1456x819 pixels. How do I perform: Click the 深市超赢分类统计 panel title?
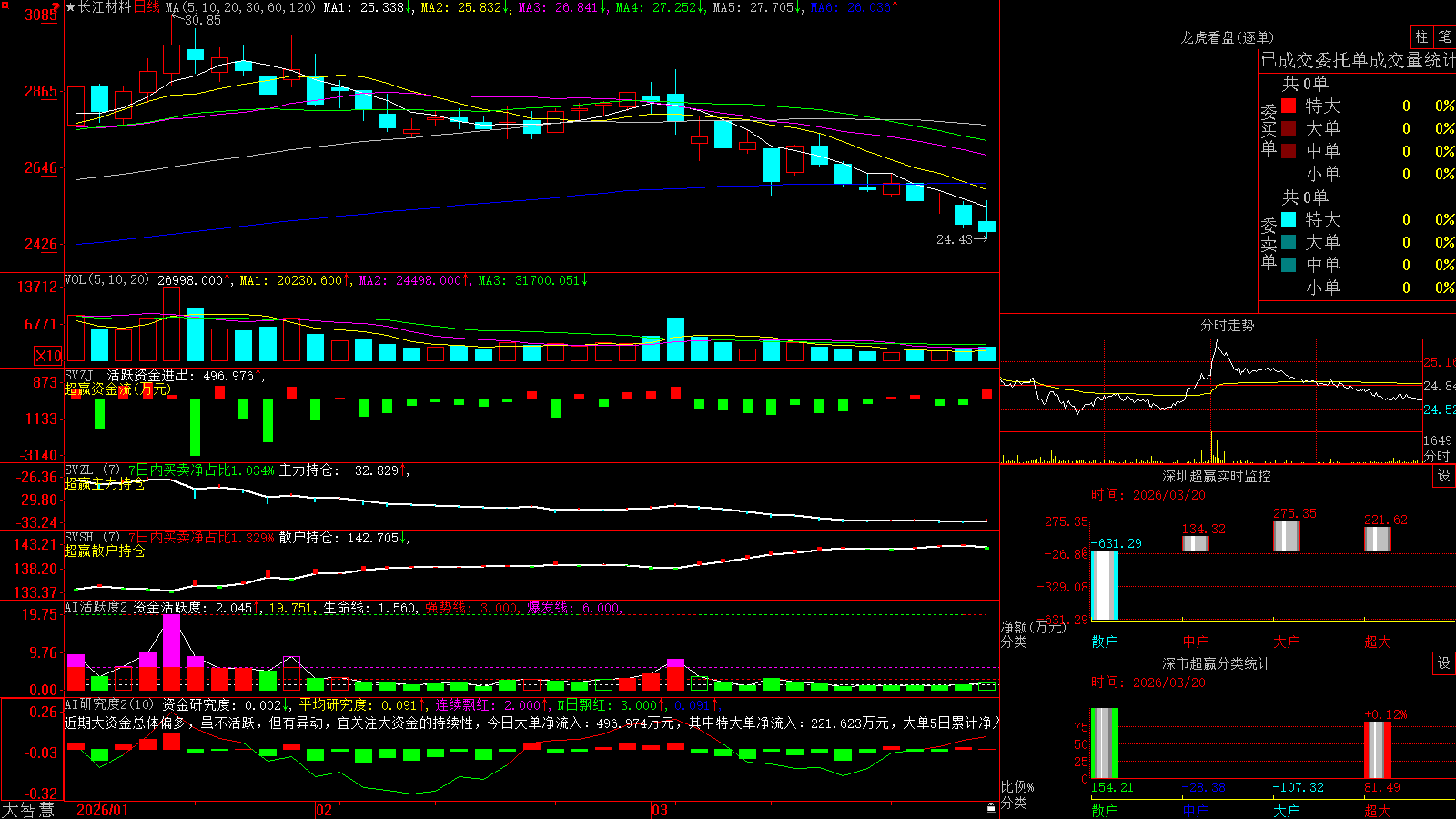coord(1217,663)
